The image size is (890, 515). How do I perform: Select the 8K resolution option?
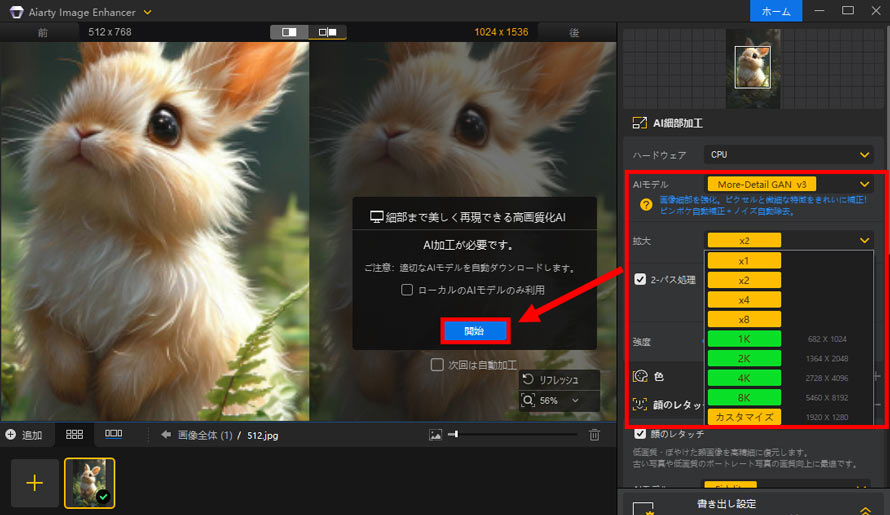pyautogui.click(x=744, y=397)
